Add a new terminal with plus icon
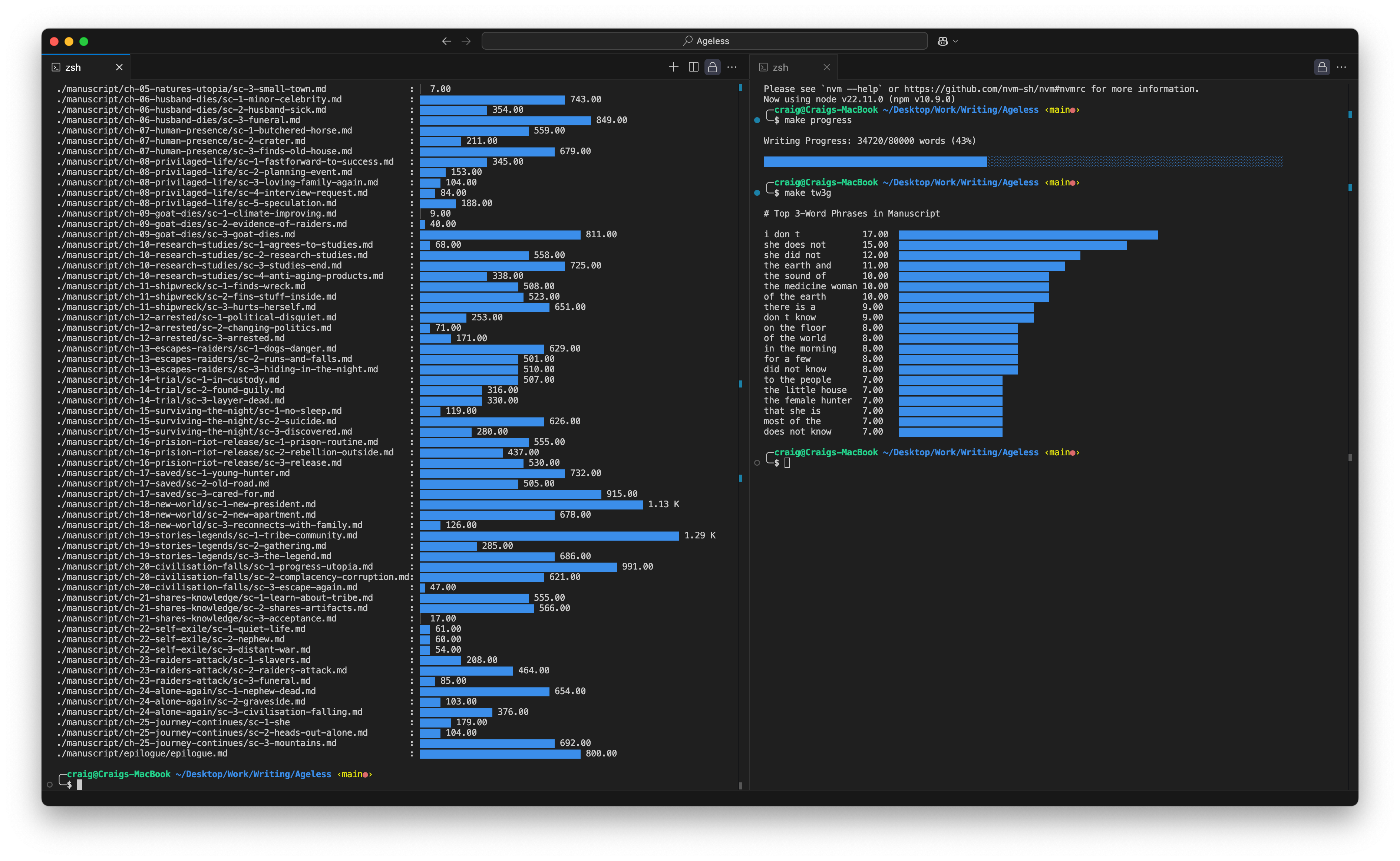Image resolution: width=1400 pixels, height=861 pixels. click(674, 67)
